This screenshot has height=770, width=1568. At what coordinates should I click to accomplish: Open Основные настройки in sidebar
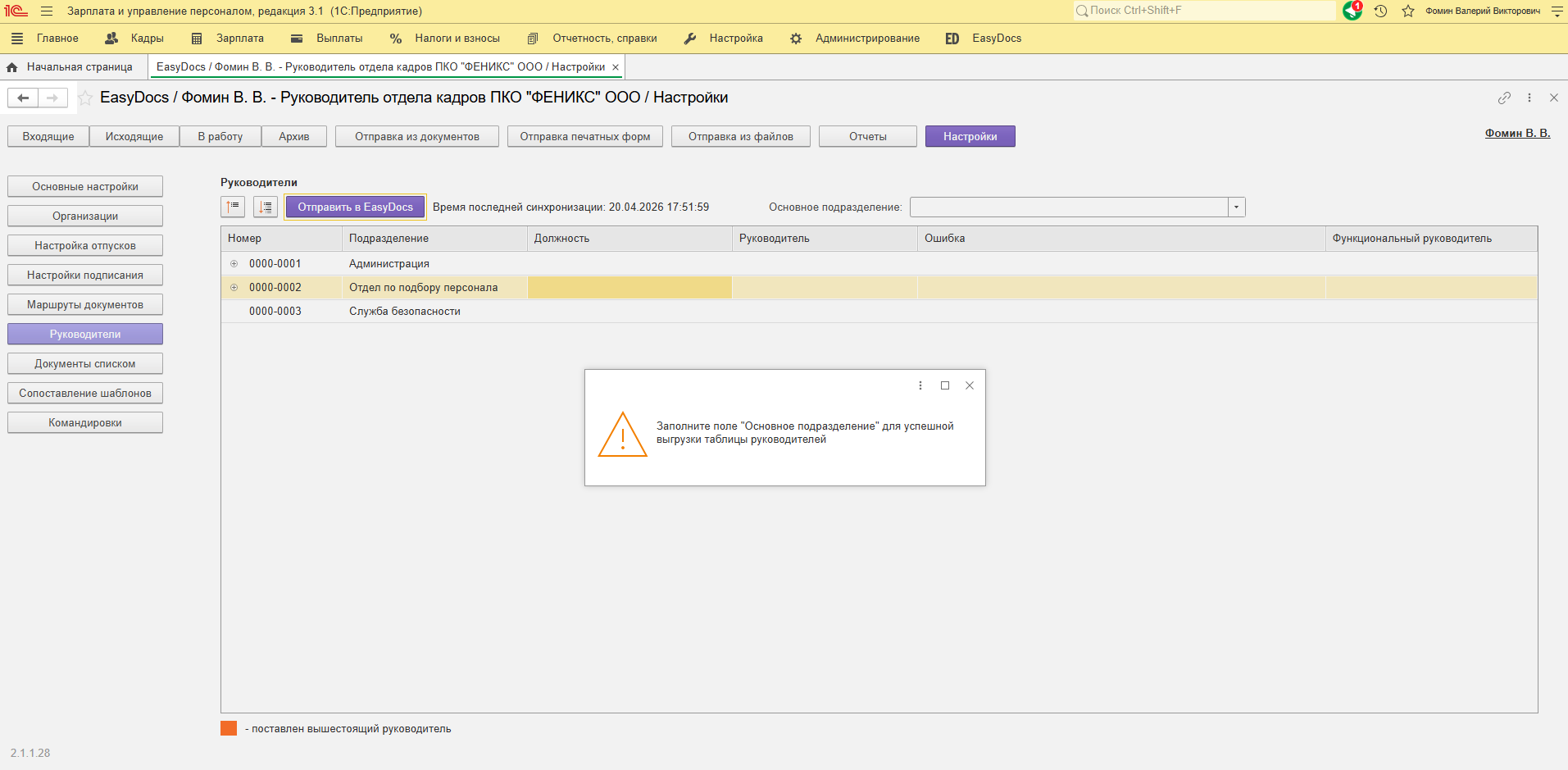coord(85,187)
